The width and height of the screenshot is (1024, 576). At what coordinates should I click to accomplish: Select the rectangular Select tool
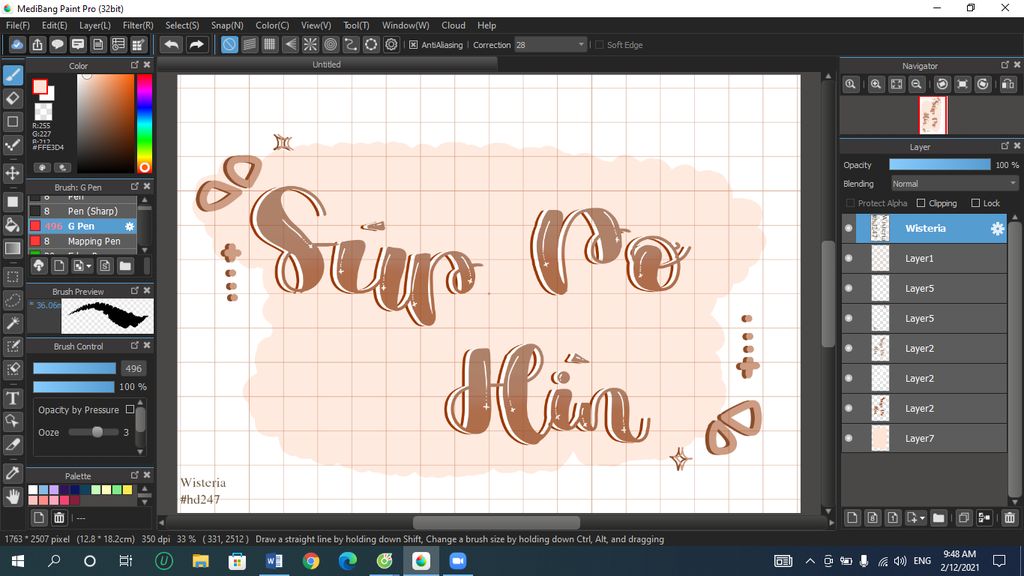(x=12, y=276)
